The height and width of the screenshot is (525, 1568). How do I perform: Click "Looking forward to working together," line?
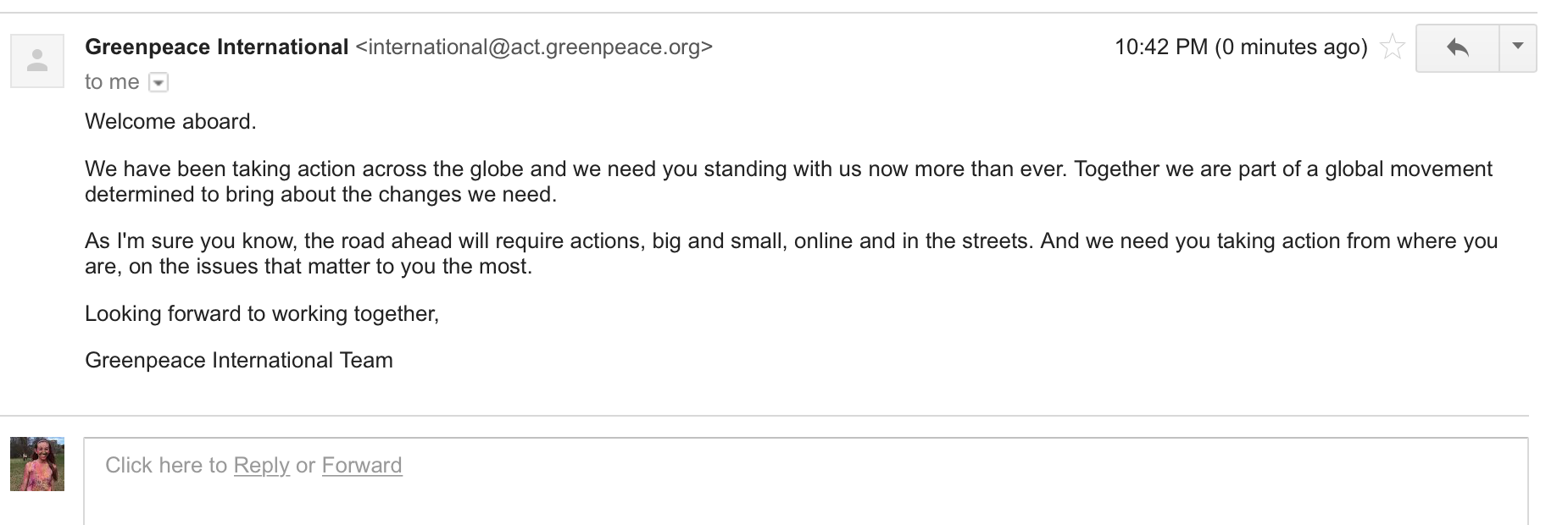tap(261, 314)
